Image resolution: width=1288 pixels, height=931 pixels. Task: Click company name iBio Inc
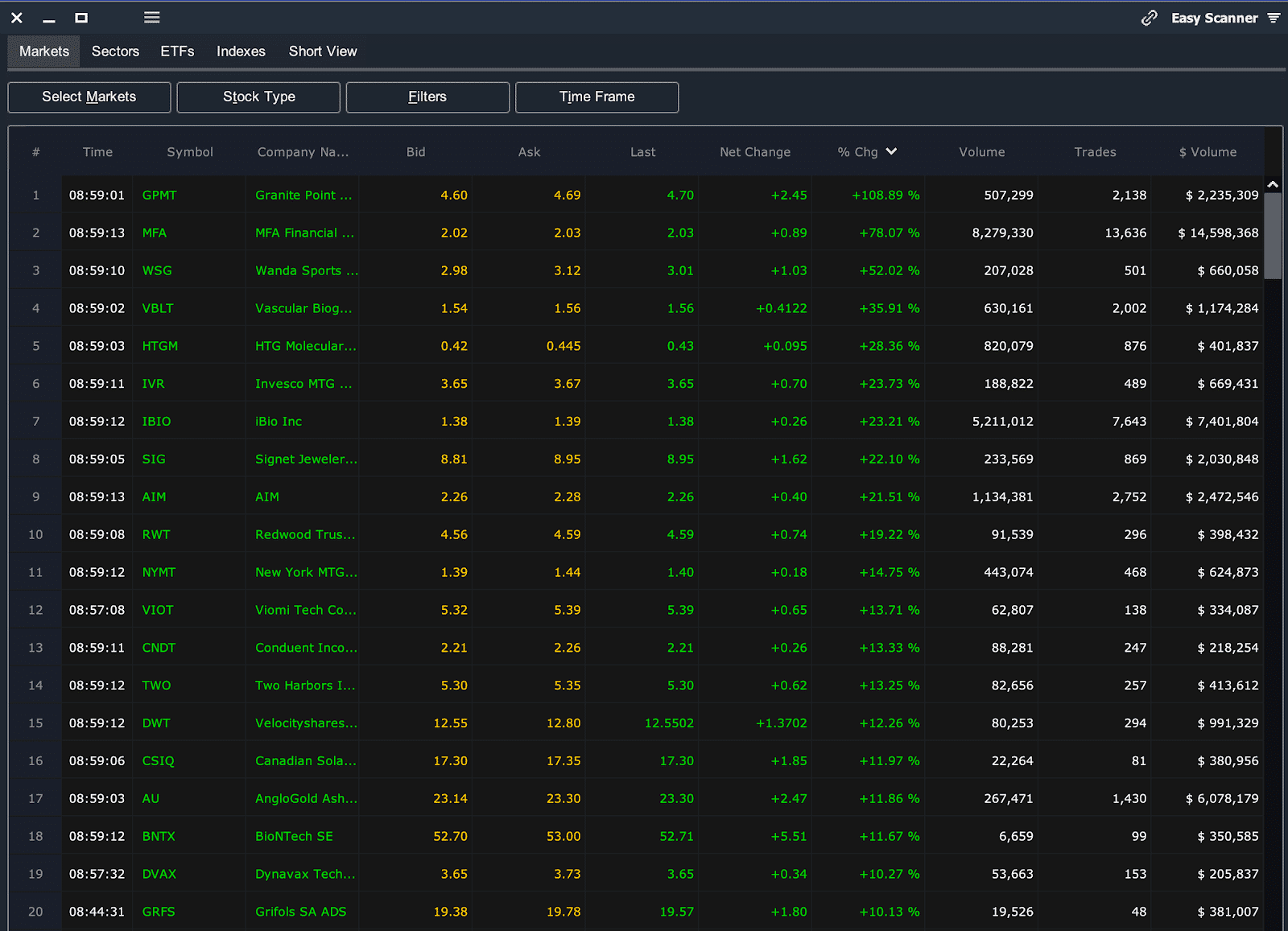coord(279,422)
